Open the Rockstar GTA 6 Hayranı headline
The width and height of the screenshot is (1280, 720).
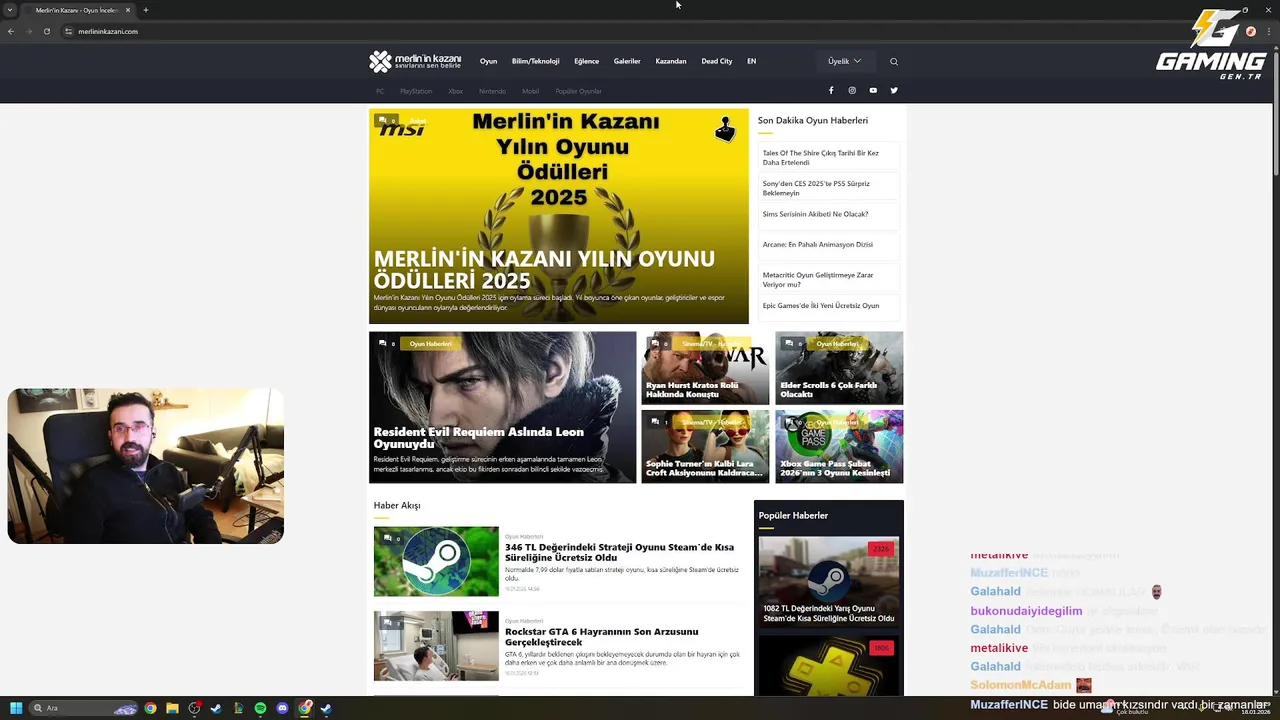pos(602,637)
